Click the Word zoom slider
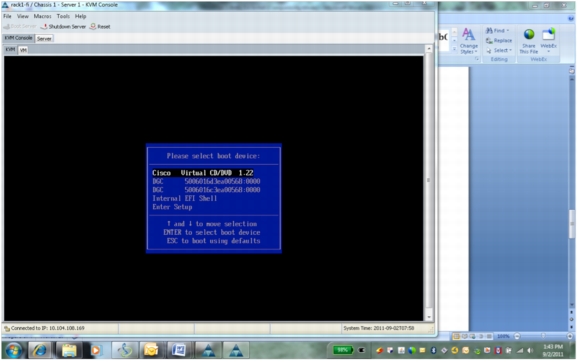This screenshot has width=578, height=362. [543, 336]
